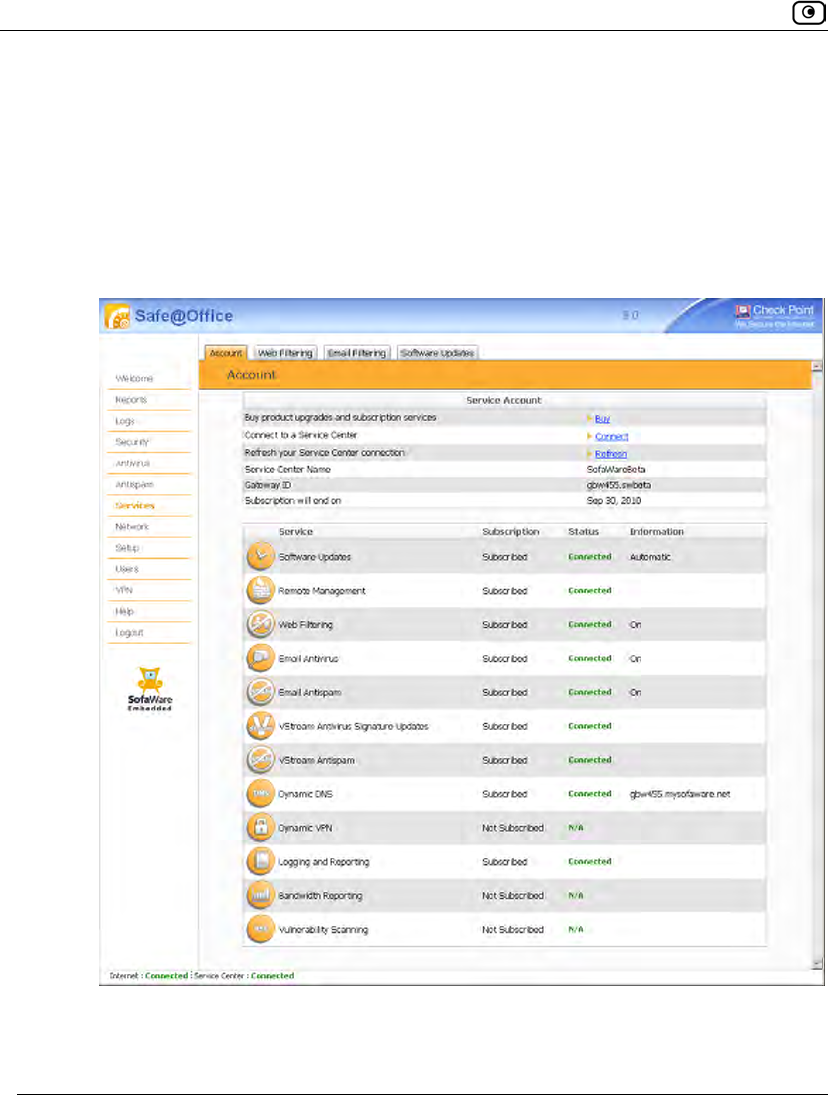Open Setup in the sidebar
Viewport: 828px width, 1095px height.
[127, 548]
